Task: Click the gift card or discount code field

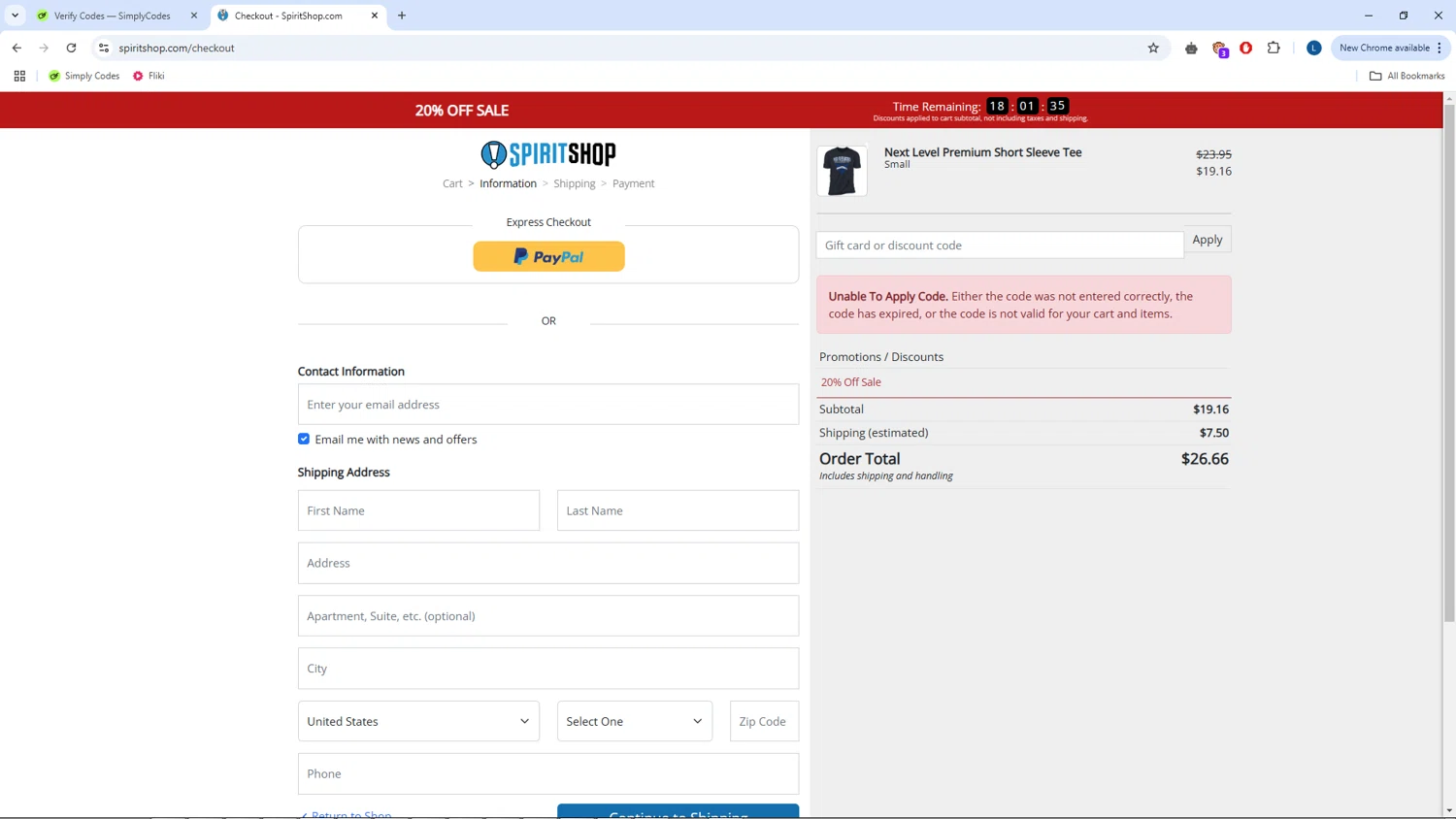Action: [1000, 245]
